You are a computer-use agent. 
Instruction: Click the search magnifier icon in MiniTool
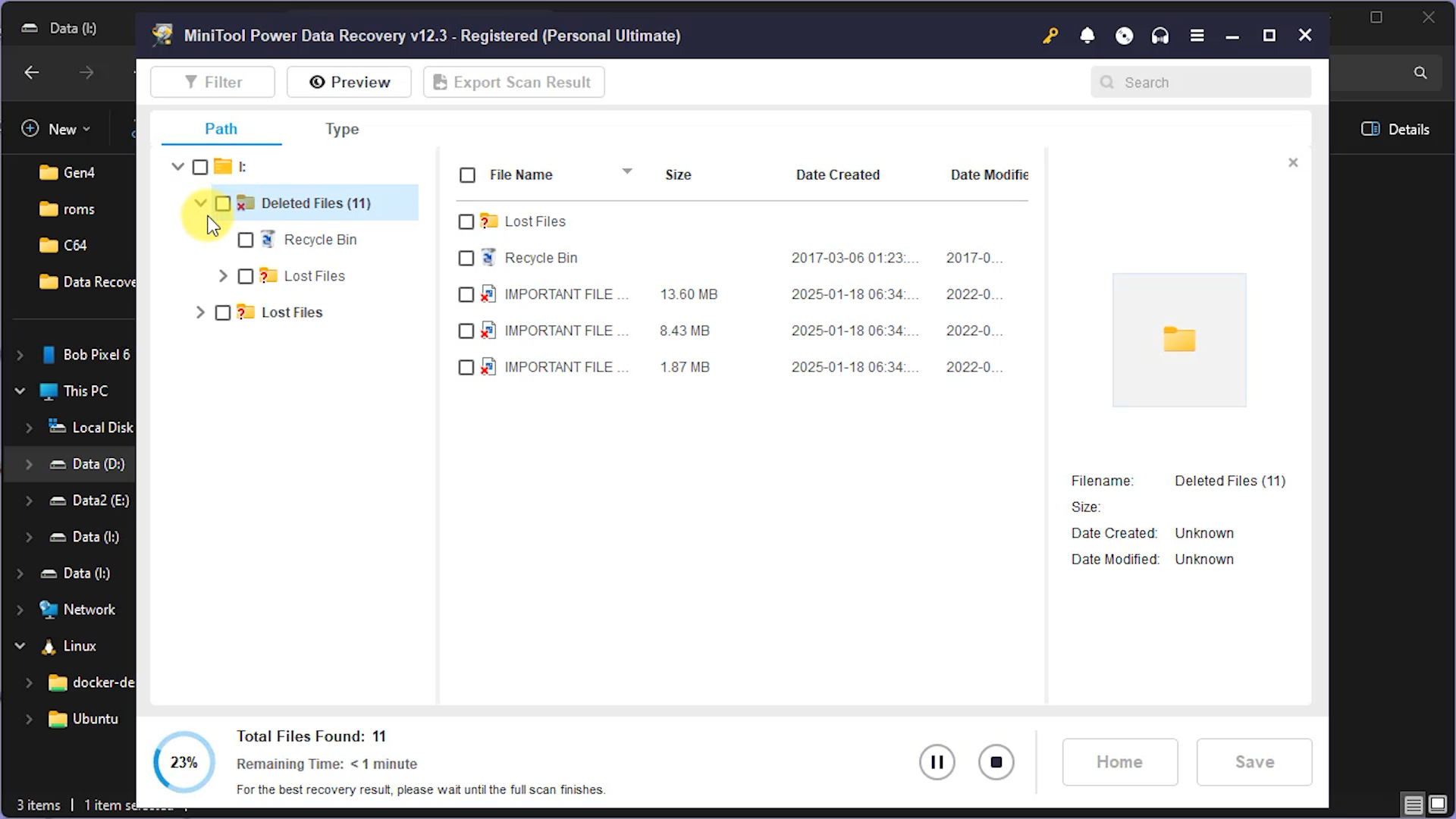click(x=1107, y=82)
